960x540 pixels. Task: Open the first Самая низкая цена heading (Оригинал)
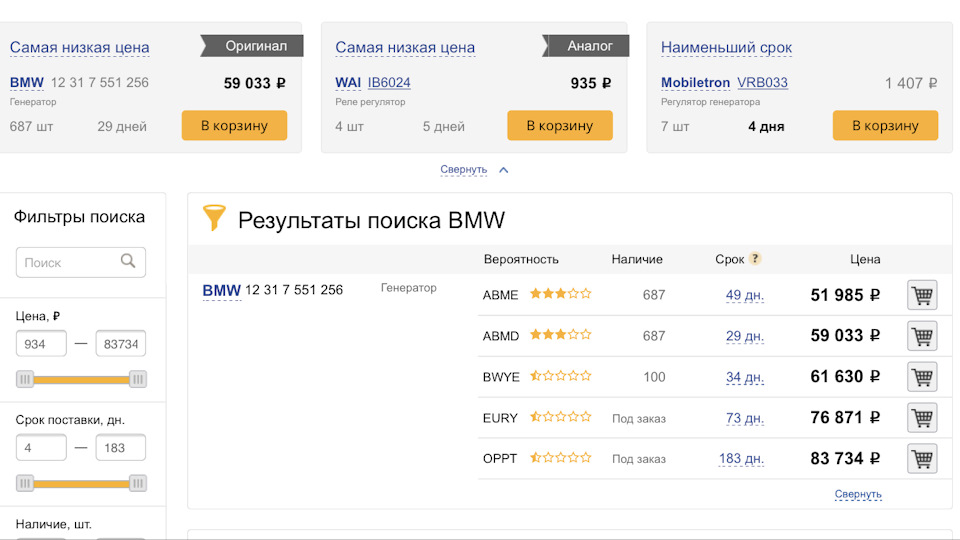click(80, 47)
